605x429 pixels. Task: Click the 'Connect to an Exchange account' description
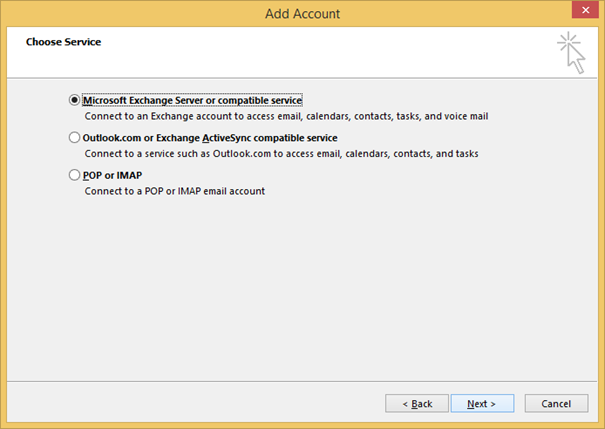click(285, 116)
